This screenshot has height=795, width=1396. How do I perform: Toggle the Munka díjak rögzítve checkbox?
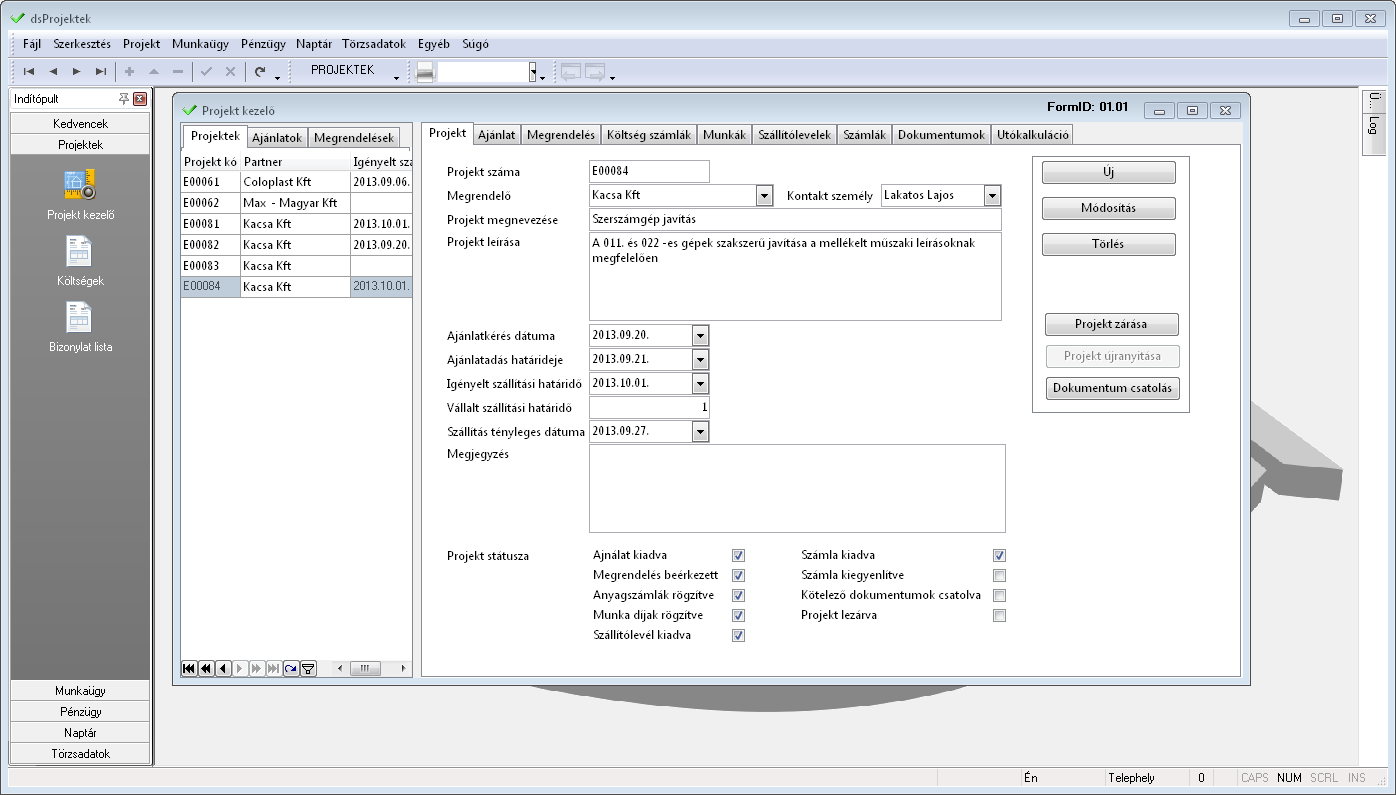(x=739, y=615)
